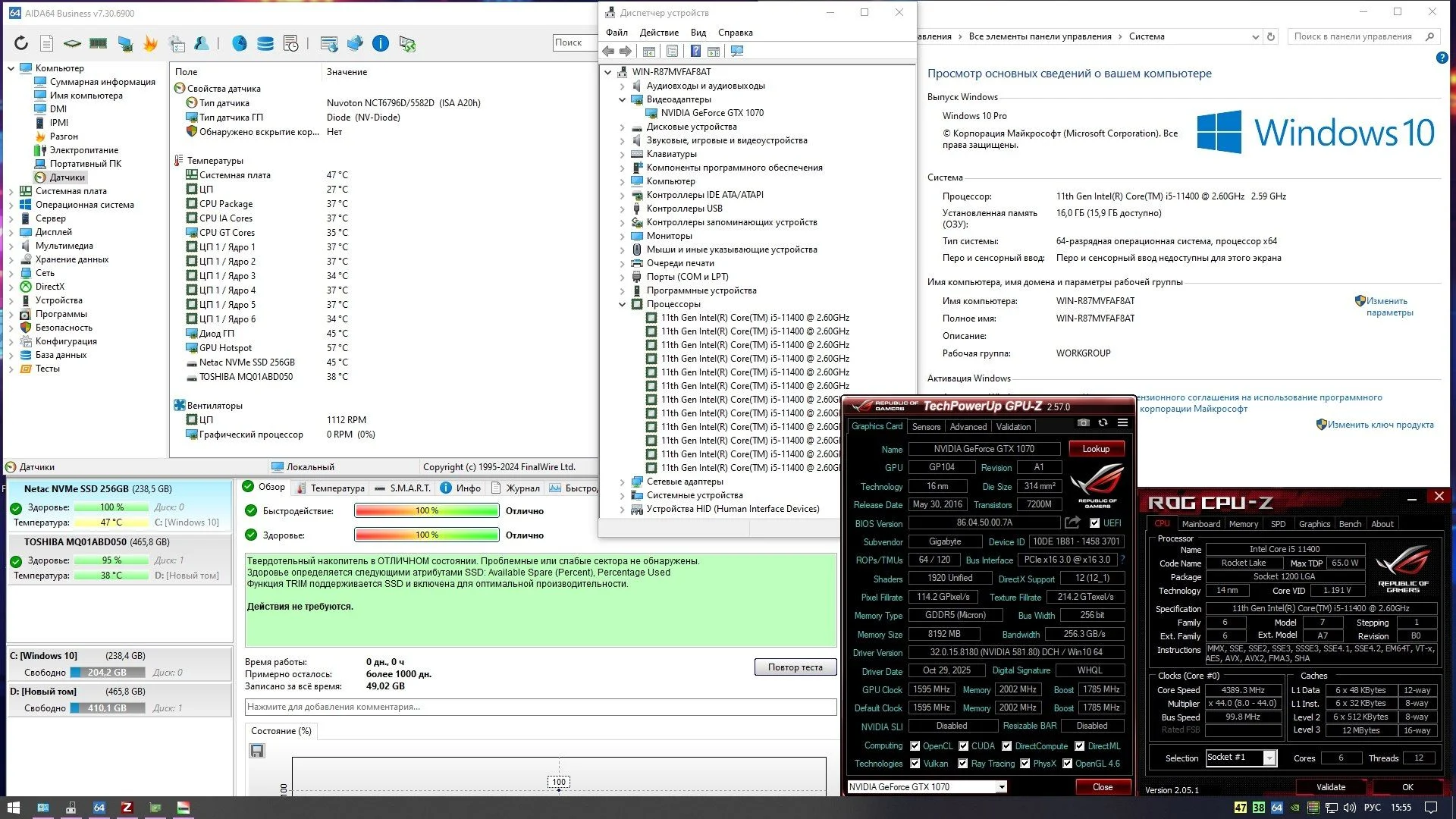The image size is (1456, 819).
Task: Toggle the OpenGL 4.6 checkbox
Action: click(x=1067, y=764)
